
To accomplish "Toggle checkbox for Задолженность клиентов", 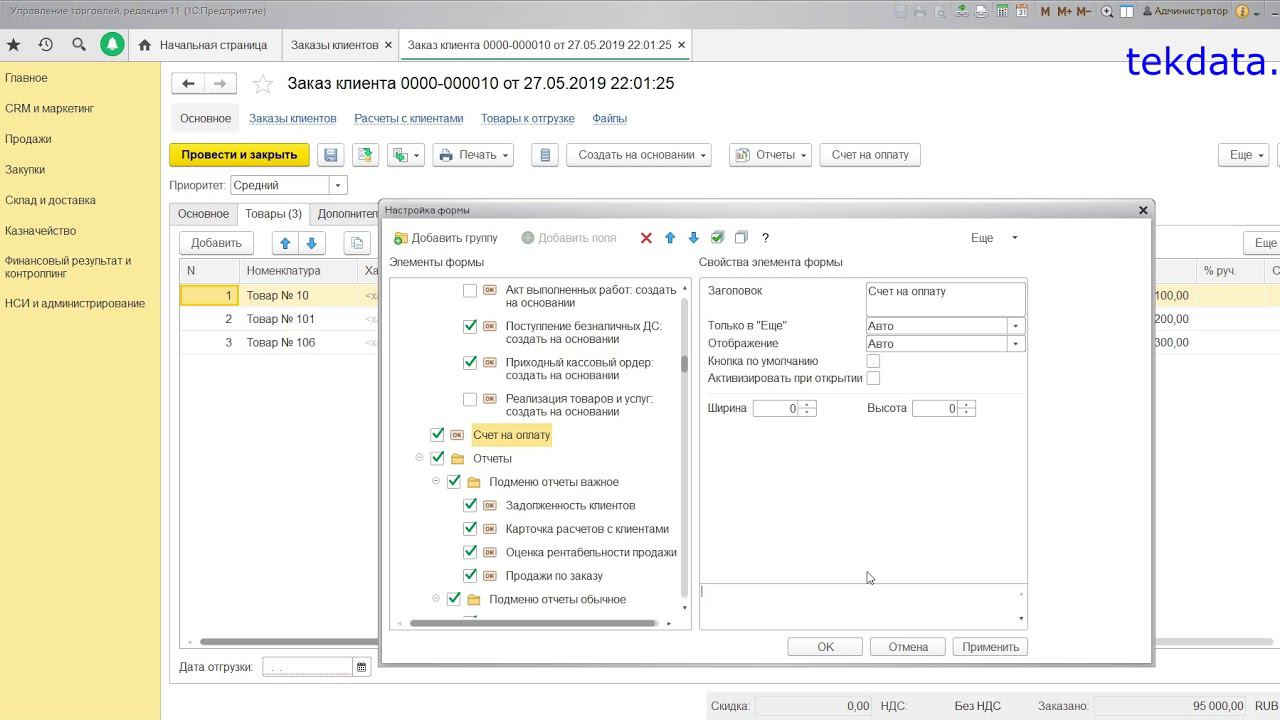I will (x=470, y=505).
